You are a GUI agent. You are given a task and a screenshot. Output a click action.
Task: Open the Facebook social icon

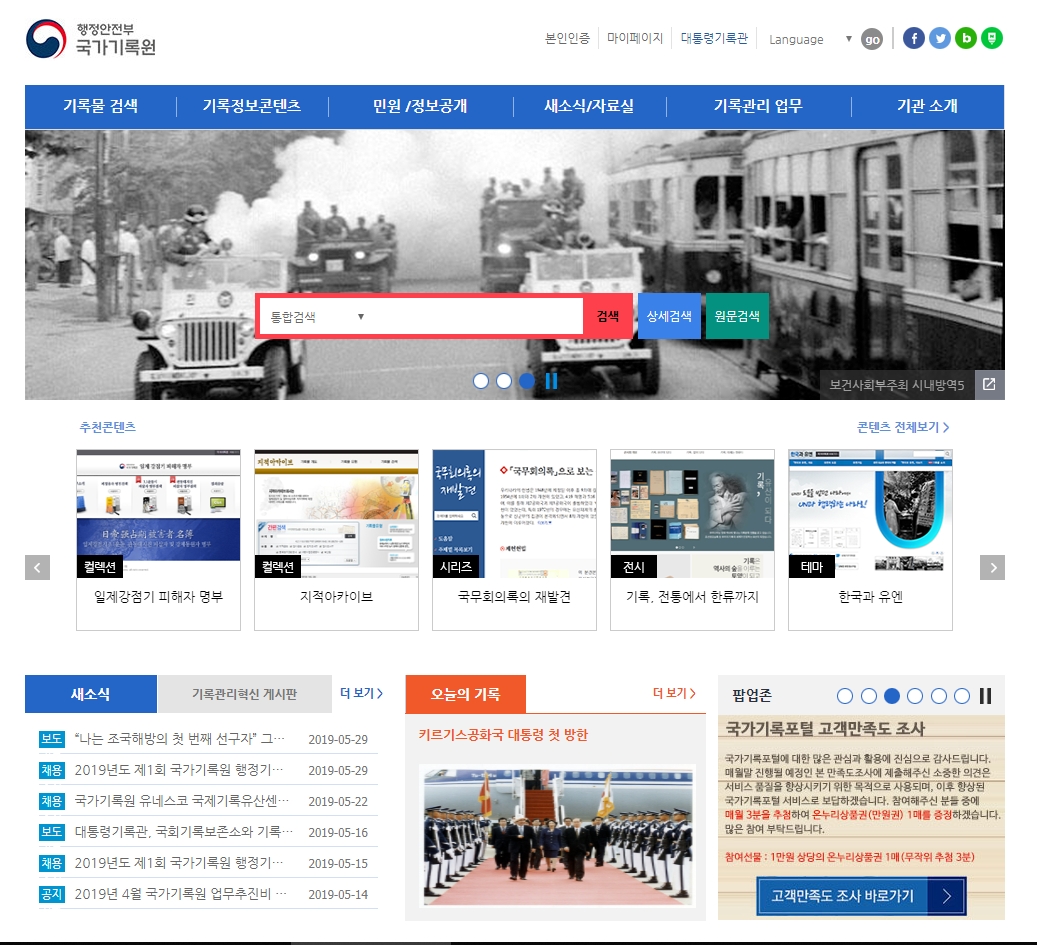click(x=913, y=39)
